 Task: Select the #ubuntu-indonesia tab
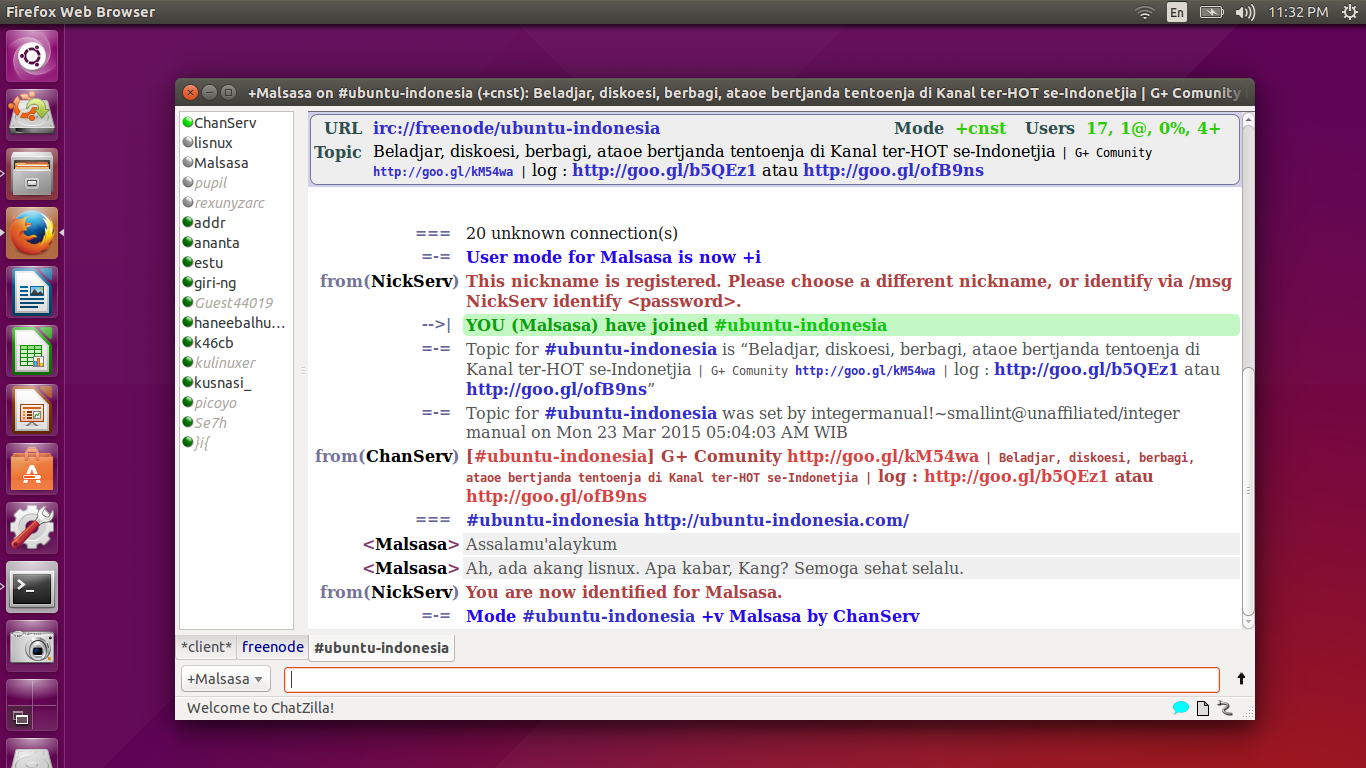381,648
